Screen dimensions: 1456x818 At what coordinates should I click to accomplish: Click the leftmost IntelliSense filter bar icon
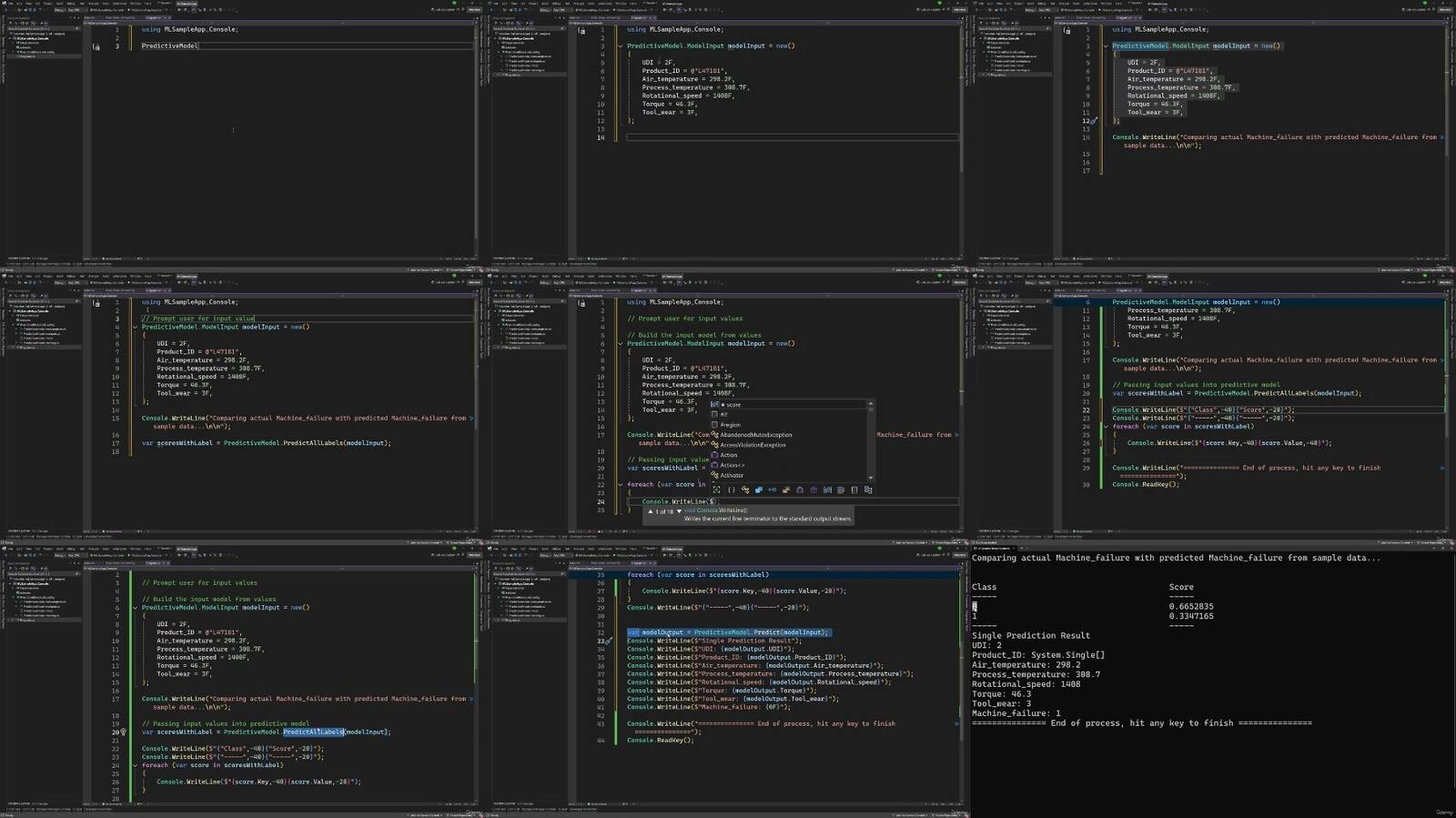coord(717,490)
